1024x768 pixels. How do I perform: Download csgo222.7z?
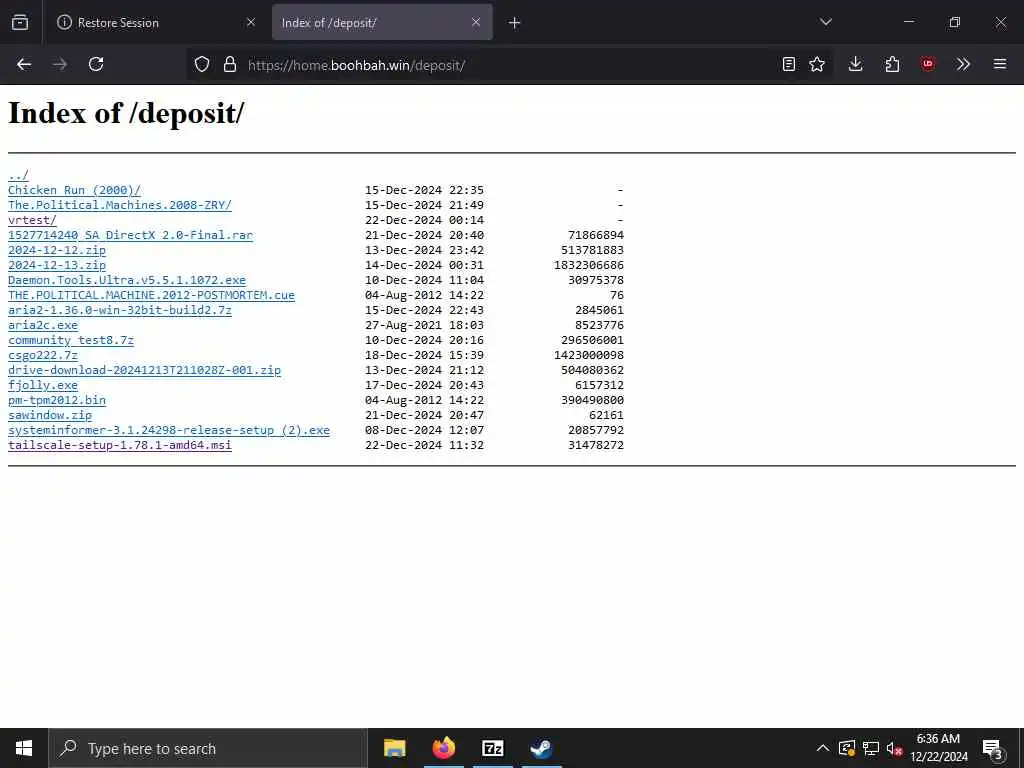(x=42, y=355)
